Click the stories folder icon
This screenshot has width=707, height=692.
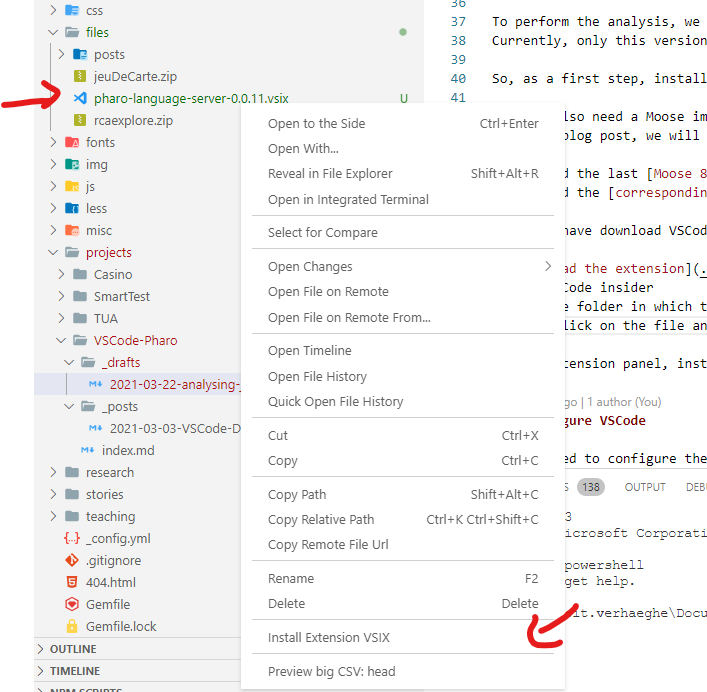pos(72,494)
